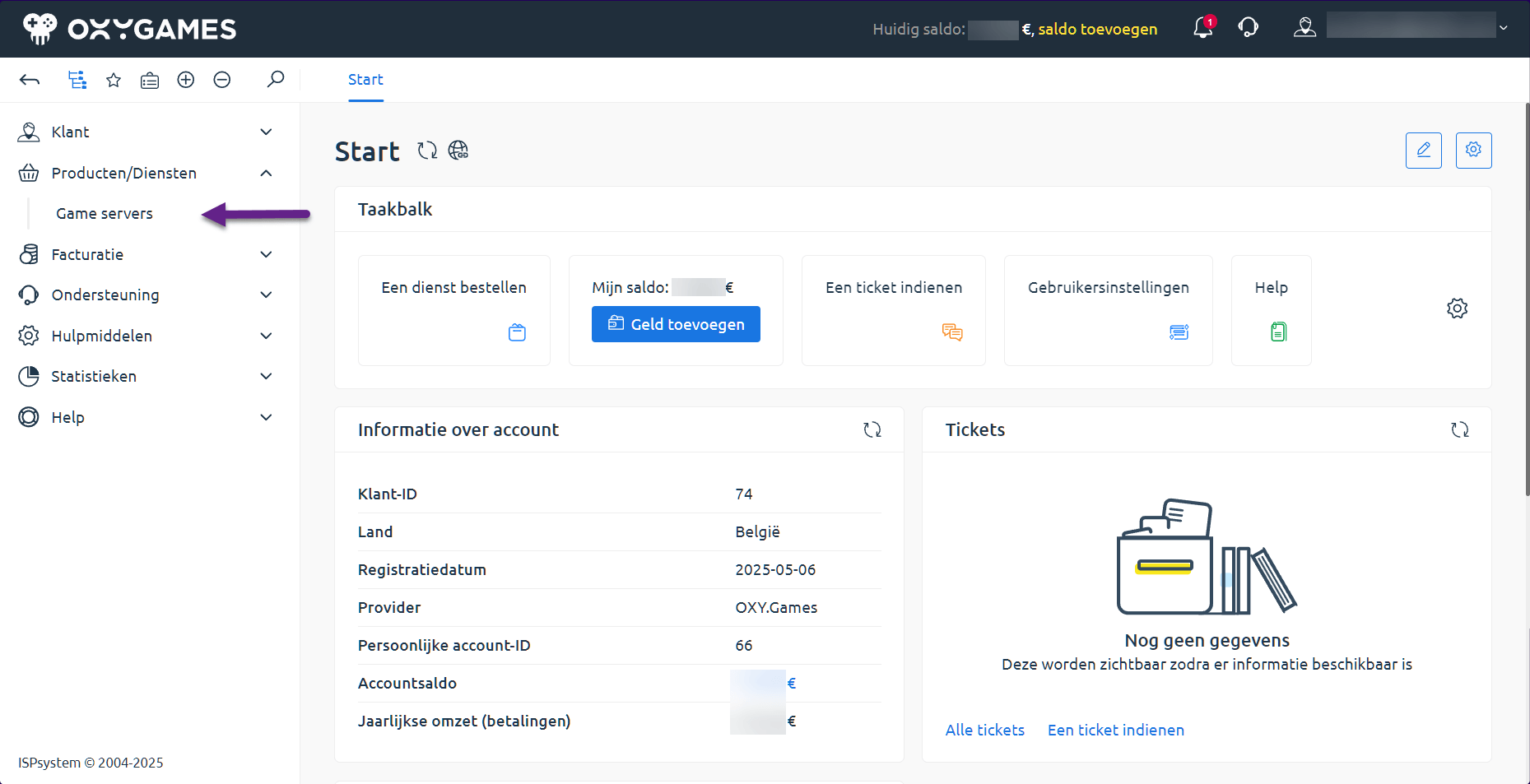Click the notification bell icon
1530x784 pixels.
1202,29
